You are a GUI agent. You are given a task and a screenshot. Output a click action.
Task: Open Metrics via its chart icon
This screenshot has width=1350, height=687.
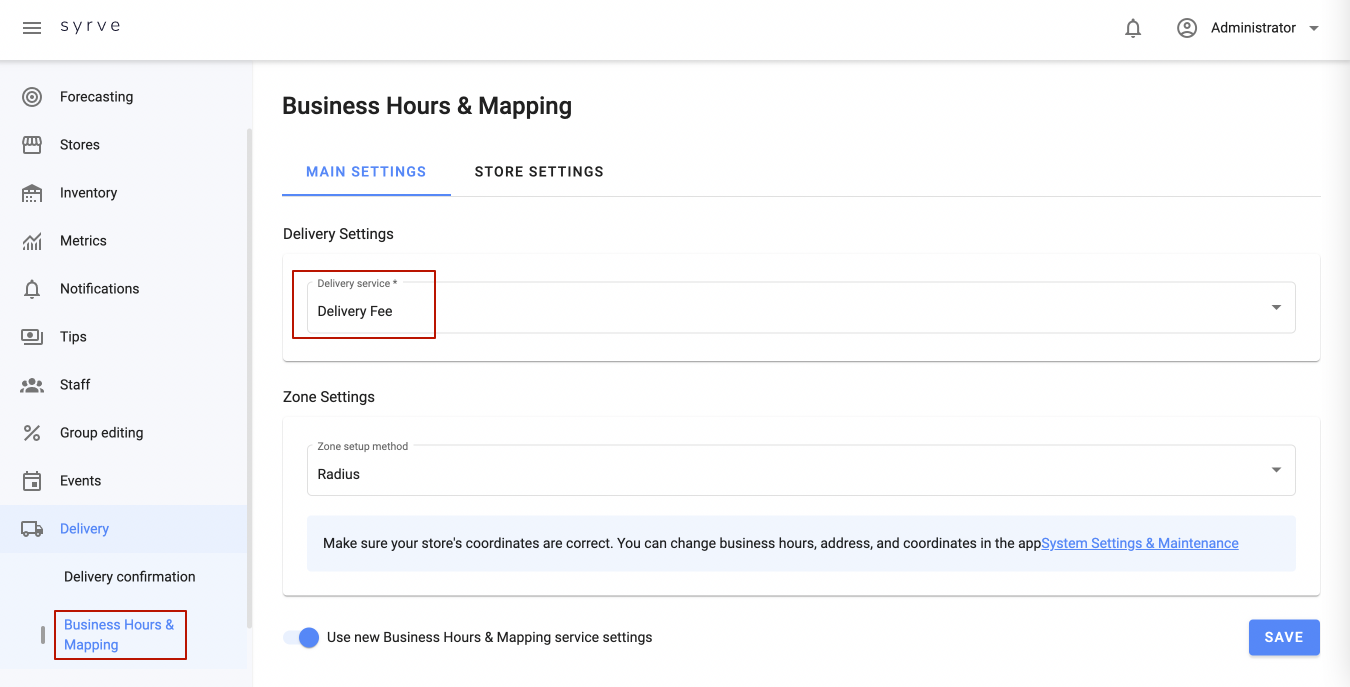[32, 241]
